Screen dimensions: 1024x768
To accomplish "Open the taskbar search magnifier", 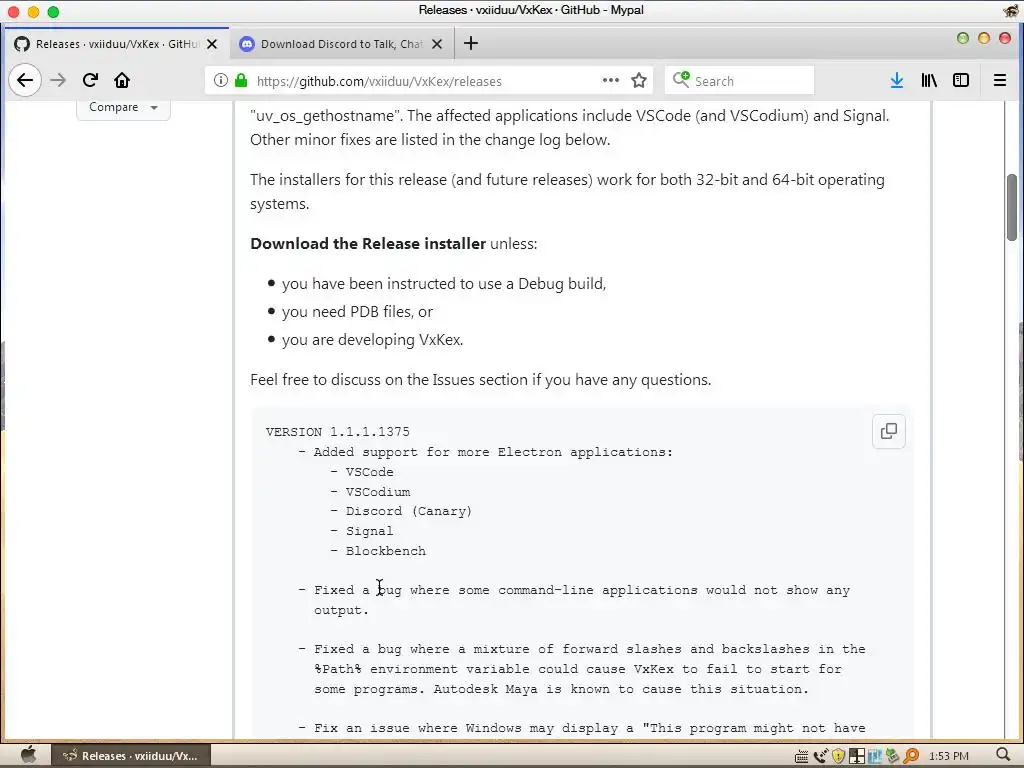I will tap(1003, 756).
